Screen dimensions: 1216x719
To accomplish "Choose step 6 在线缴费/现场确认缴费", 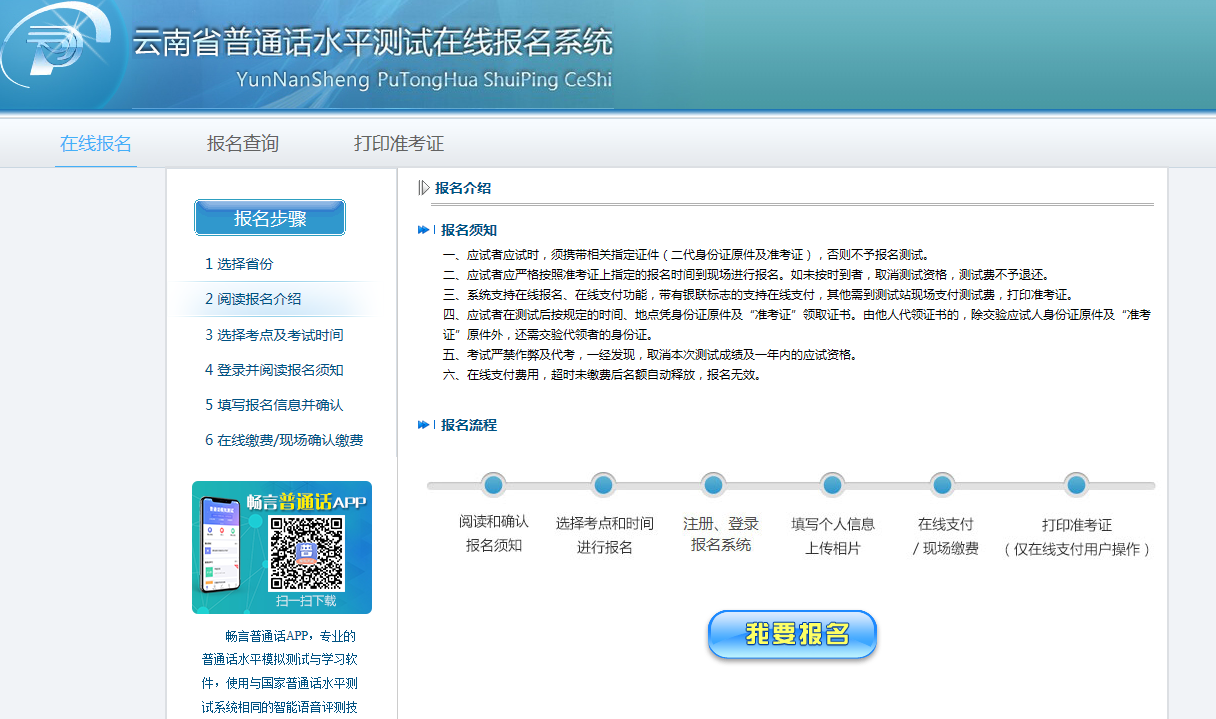I will [x=284, y=440].
